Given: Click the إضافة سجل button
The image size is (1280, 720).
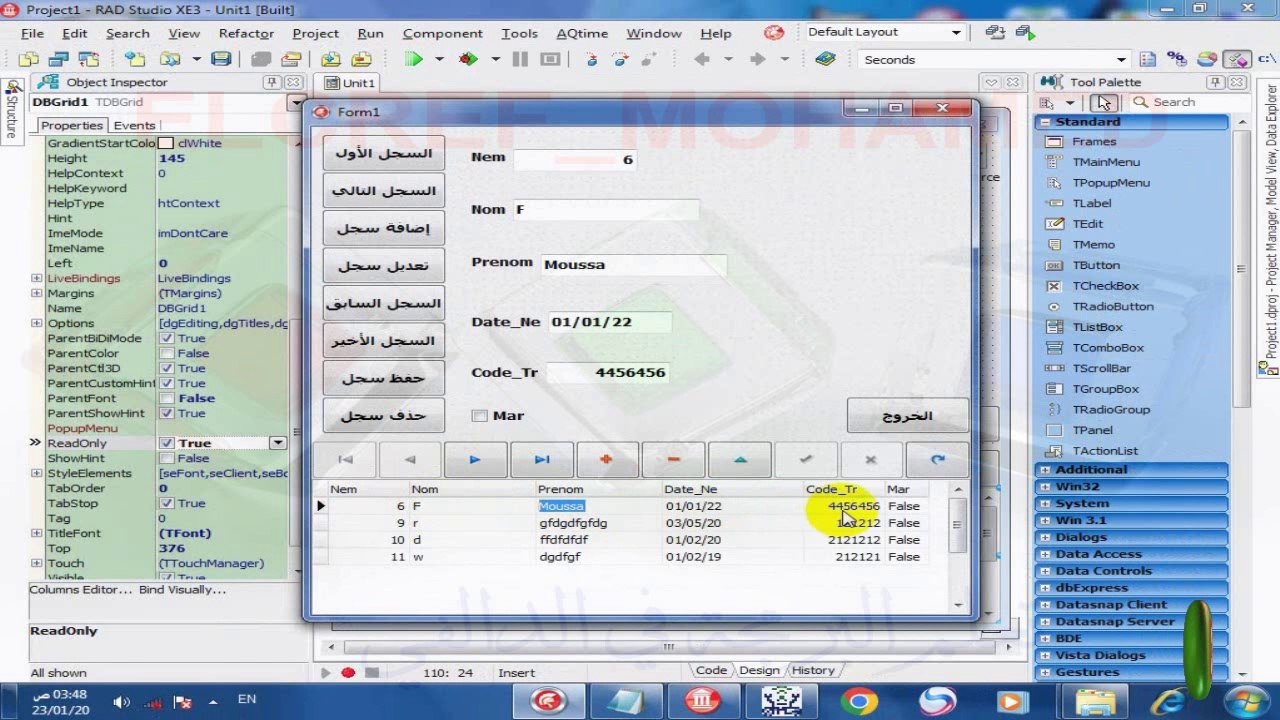Looking at the screenshot, I should point(384,228).
